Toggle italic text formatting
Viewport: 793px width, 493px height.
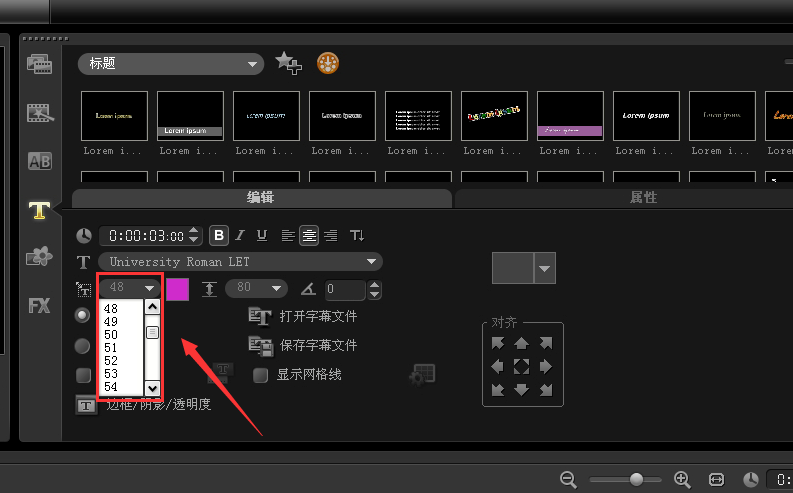[240, 235]
